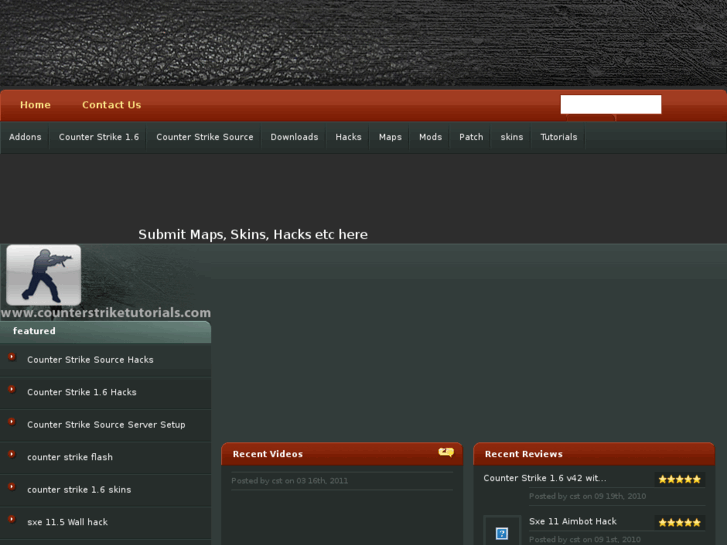Image resolution: width=727 pixels, height=545 pixels.
Task: Click the www.counterstriketutorials.com site title
Action: coord(106,313)
